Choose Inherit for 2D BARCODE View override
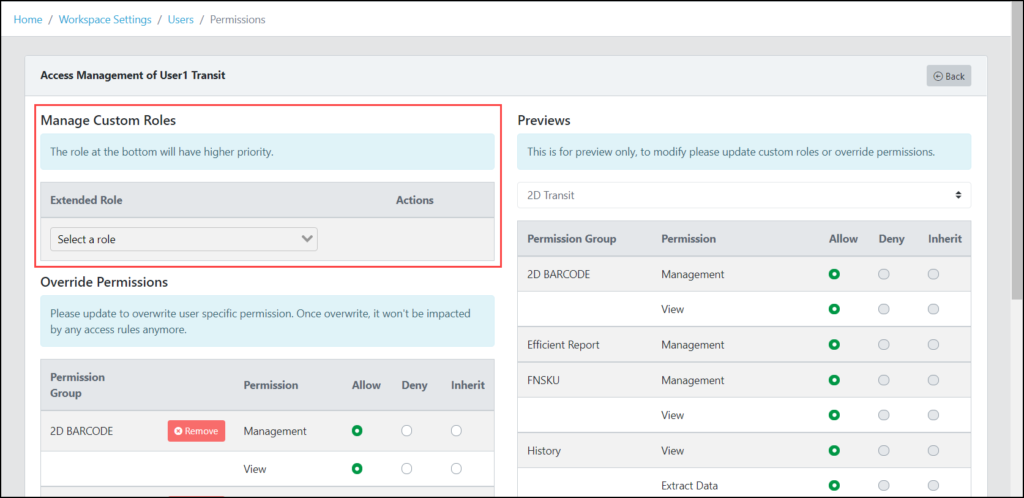 tap(456, 469)
